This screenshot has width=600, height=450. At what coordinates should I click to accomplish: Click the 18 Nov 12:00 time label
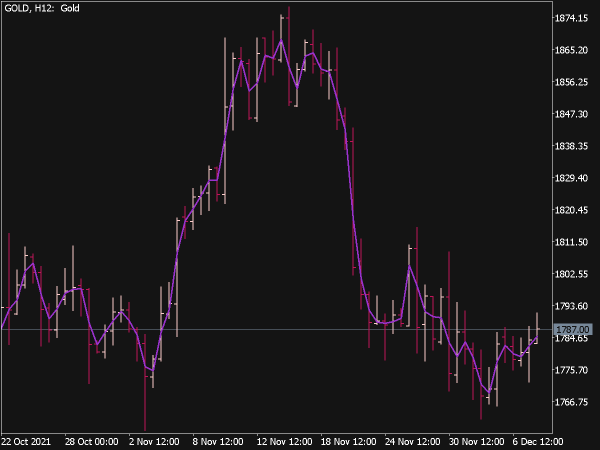tap(348, 442)
